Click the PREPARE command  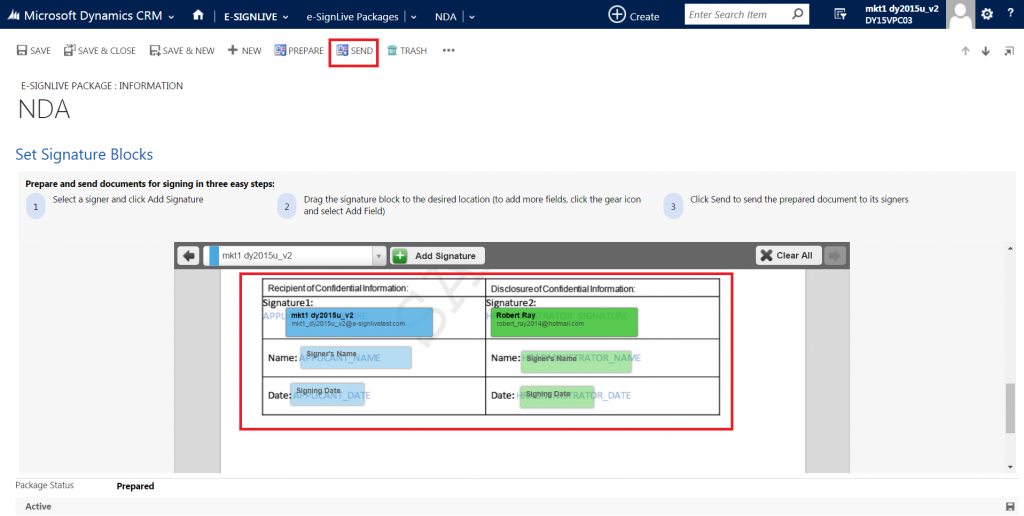(299, 50)
